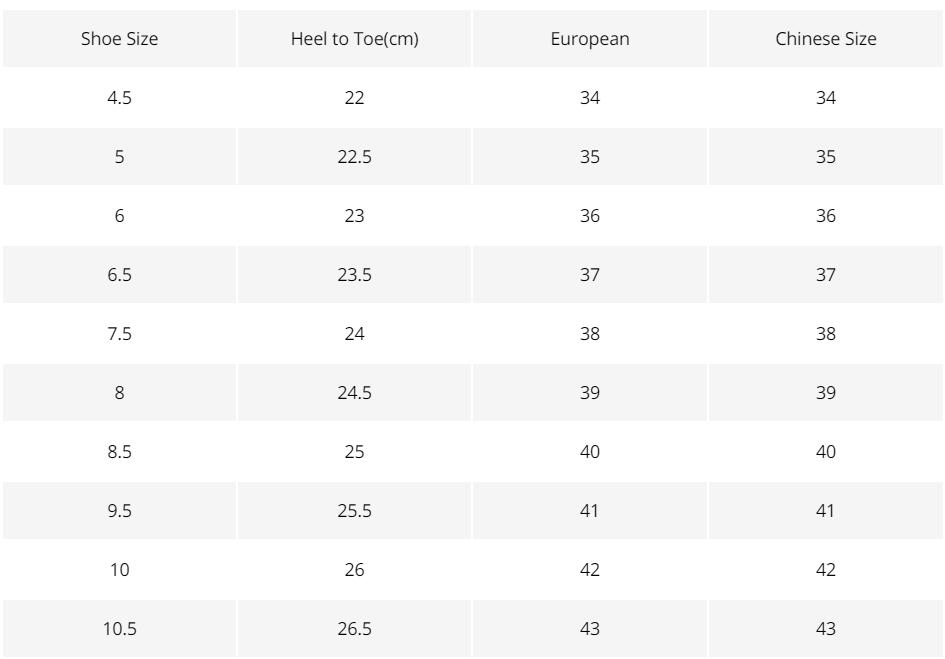Click Chinese size 37 cell
Image resolution: width=945 pixels, height=659 pixels.
(826, 275)
